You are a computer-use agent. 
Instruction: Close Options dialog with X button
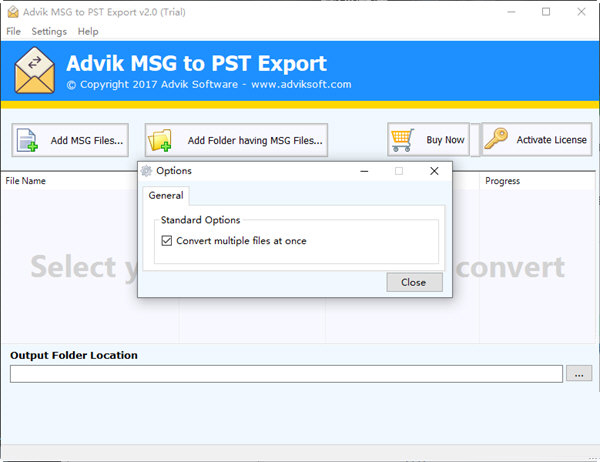[x=434, y=171]
